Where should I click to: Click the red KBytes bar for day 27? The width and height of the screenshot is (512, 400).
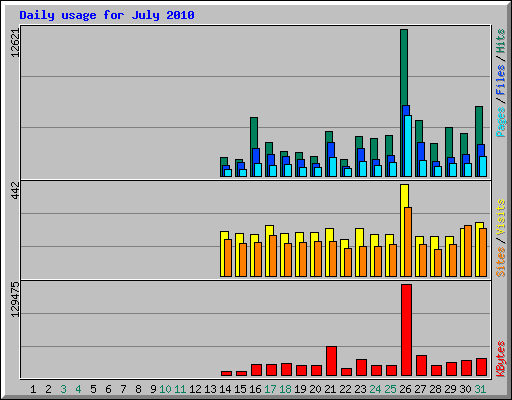(421, 365)
